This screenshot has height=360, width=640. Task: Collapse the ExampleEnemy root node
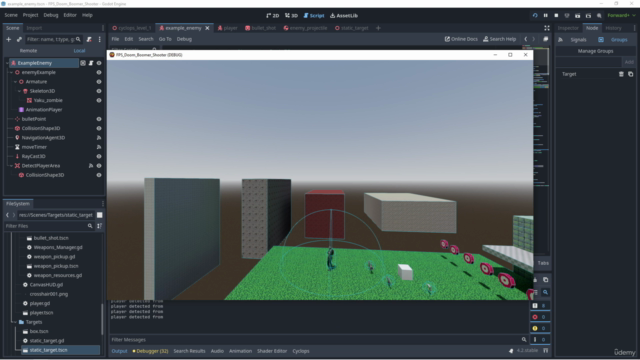(7, 63)
